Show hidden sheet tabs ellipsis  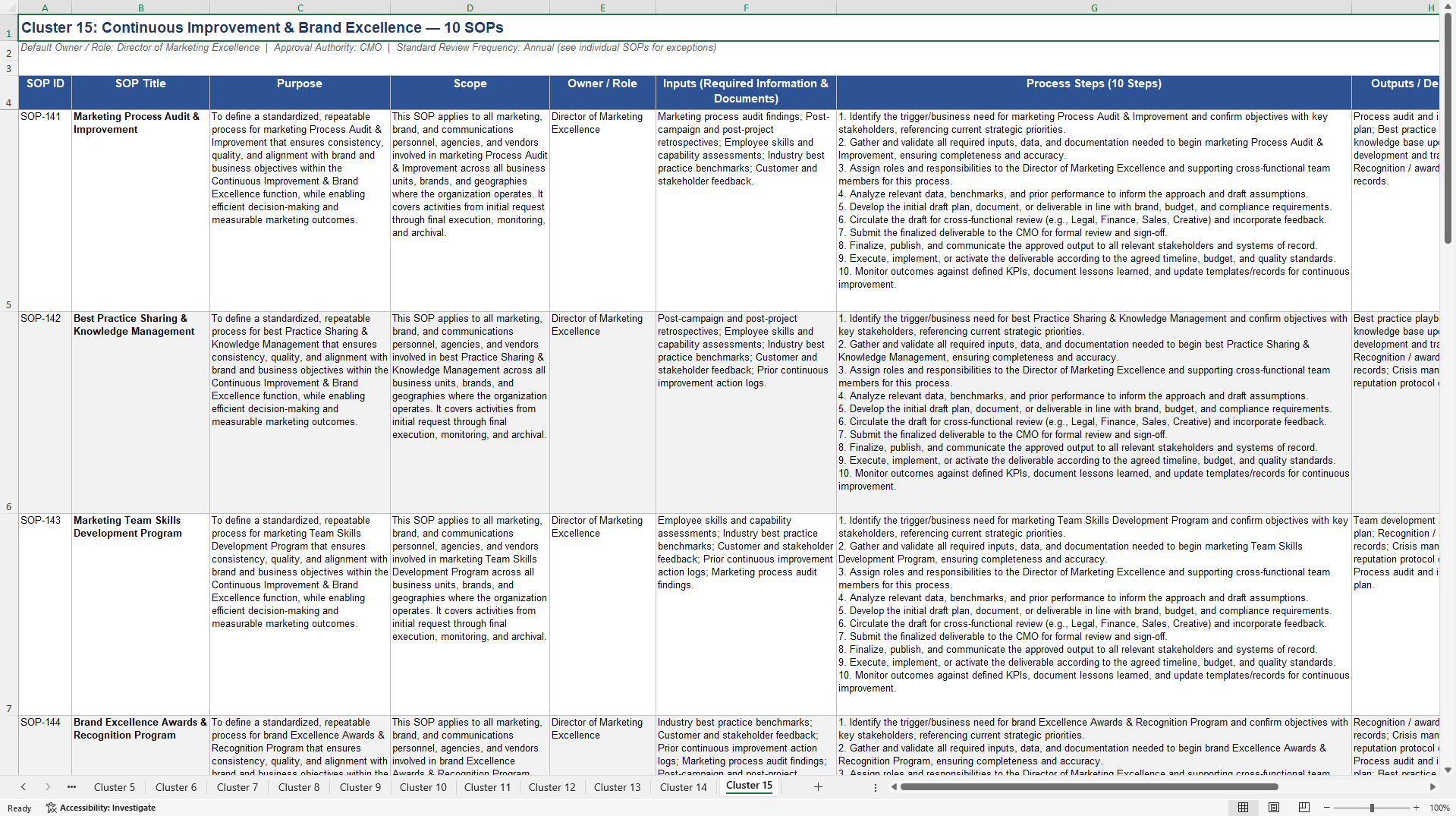point(71,787)
